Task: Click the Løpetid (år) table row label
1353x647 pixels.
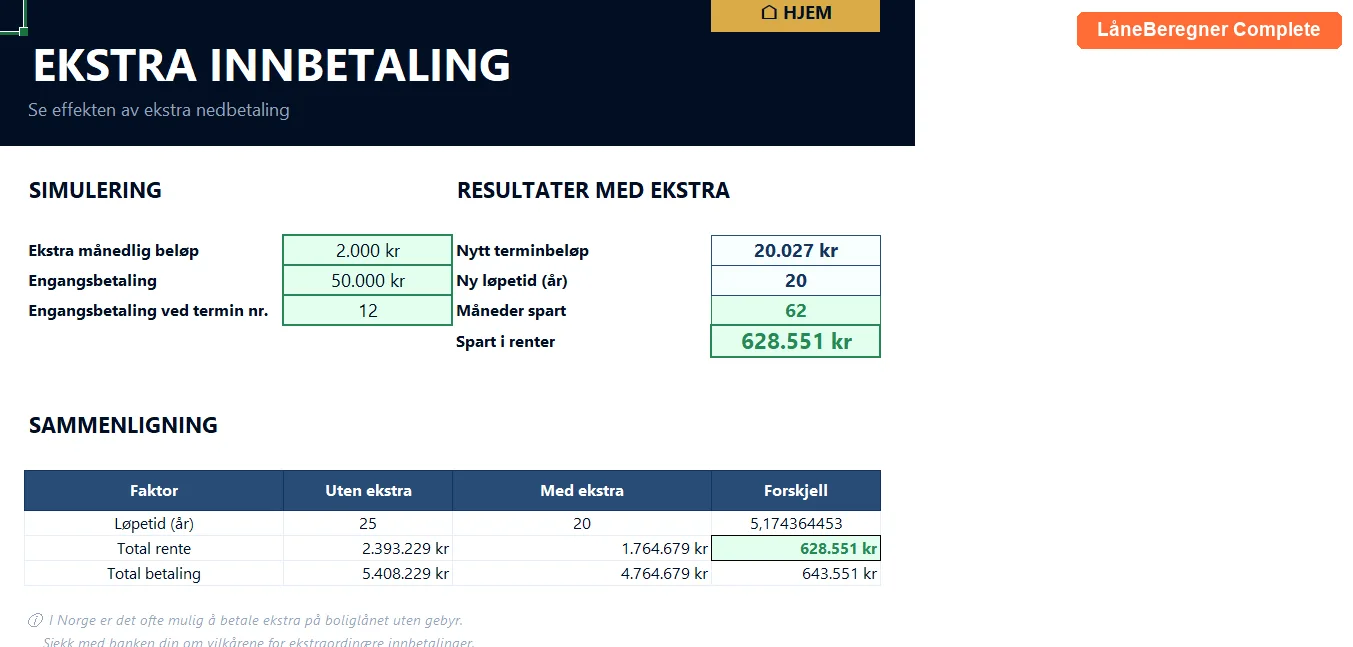Action: pos(154,523)
